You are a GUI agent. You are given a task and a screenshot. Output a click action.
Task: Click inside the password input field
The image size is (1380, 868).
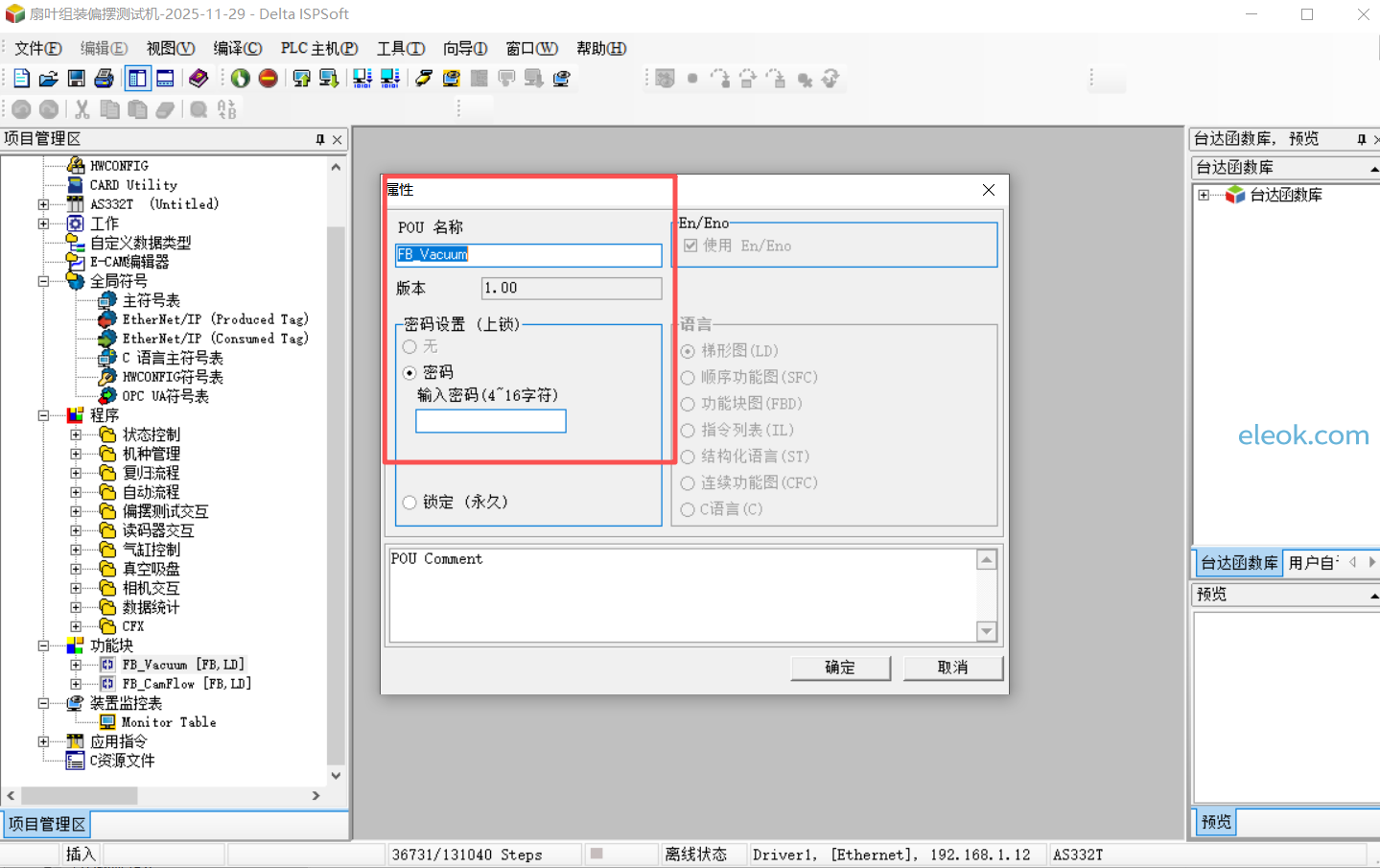490,420
